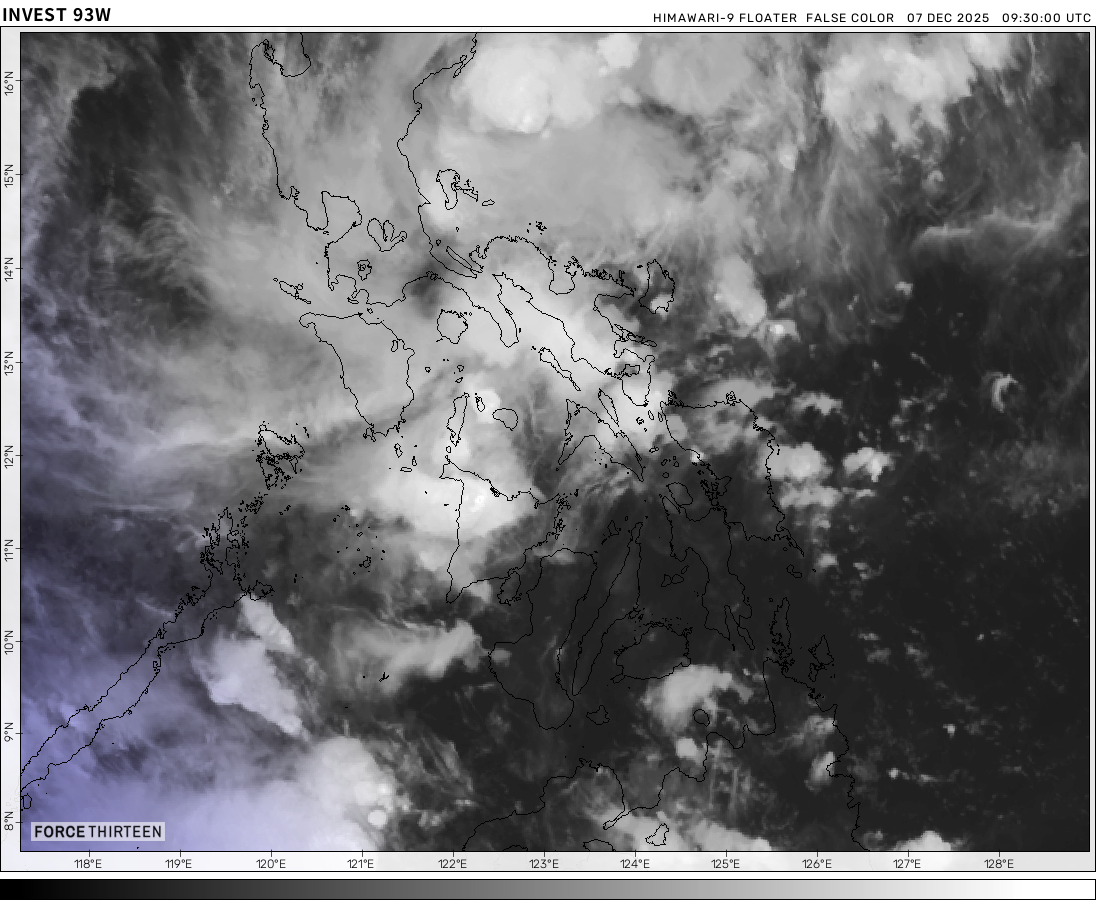Screen dimensions: 1096x900
Task: Click the FALSE COLOR product label
Action: [849, 18]
